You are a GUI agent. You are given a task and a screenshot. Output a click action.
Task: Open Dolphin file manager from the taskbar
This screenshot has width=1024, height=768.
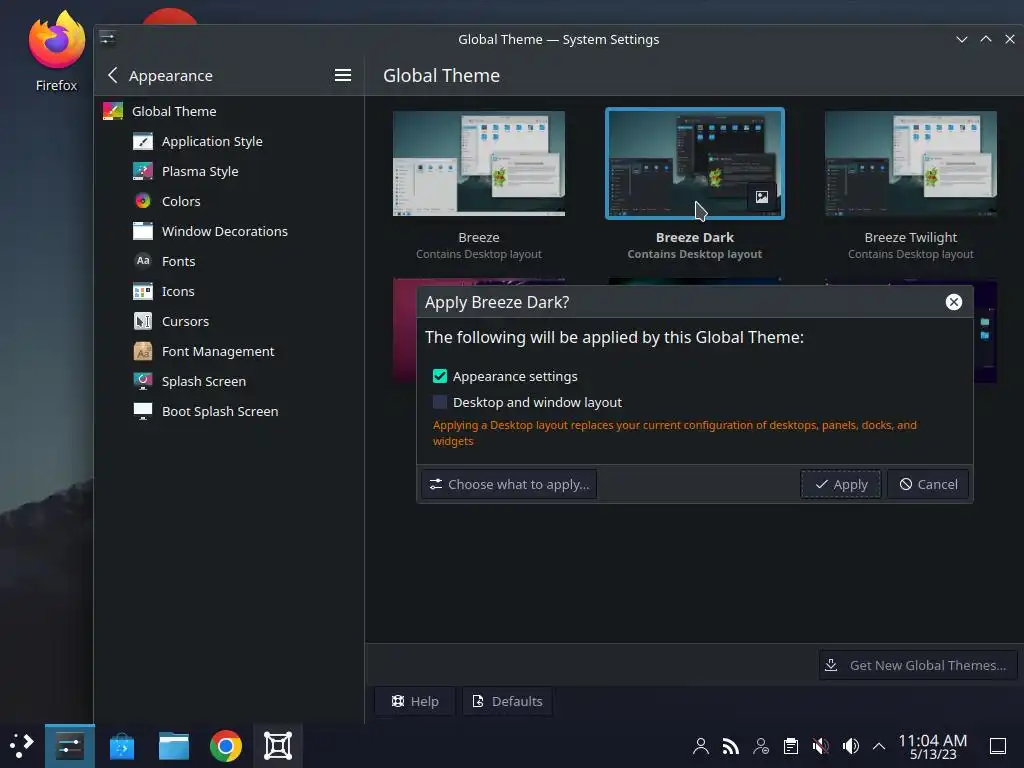[174, 746]
